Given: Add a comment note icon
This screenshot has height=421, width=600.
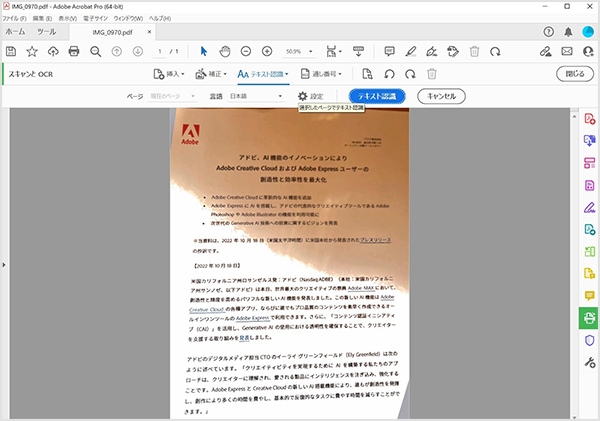Looking at the screenshot, I should click(390, 51).
